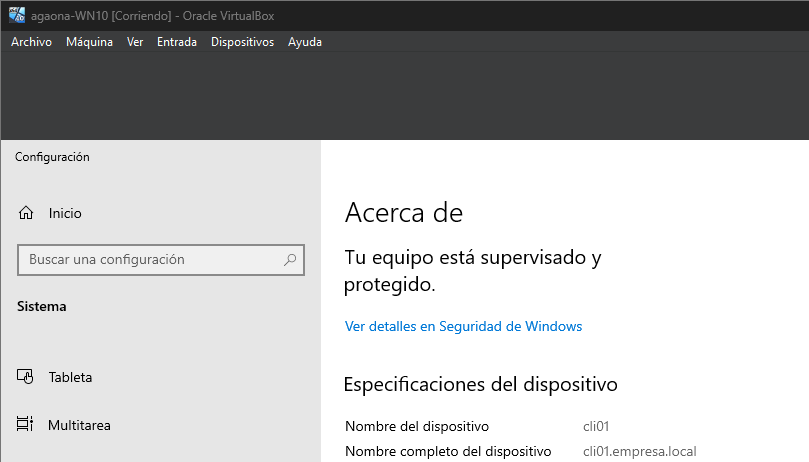Image resolution: width=809 pixels, height=462 pixels.
Task: Open the Máquina menu
Action: coord(90,42)
